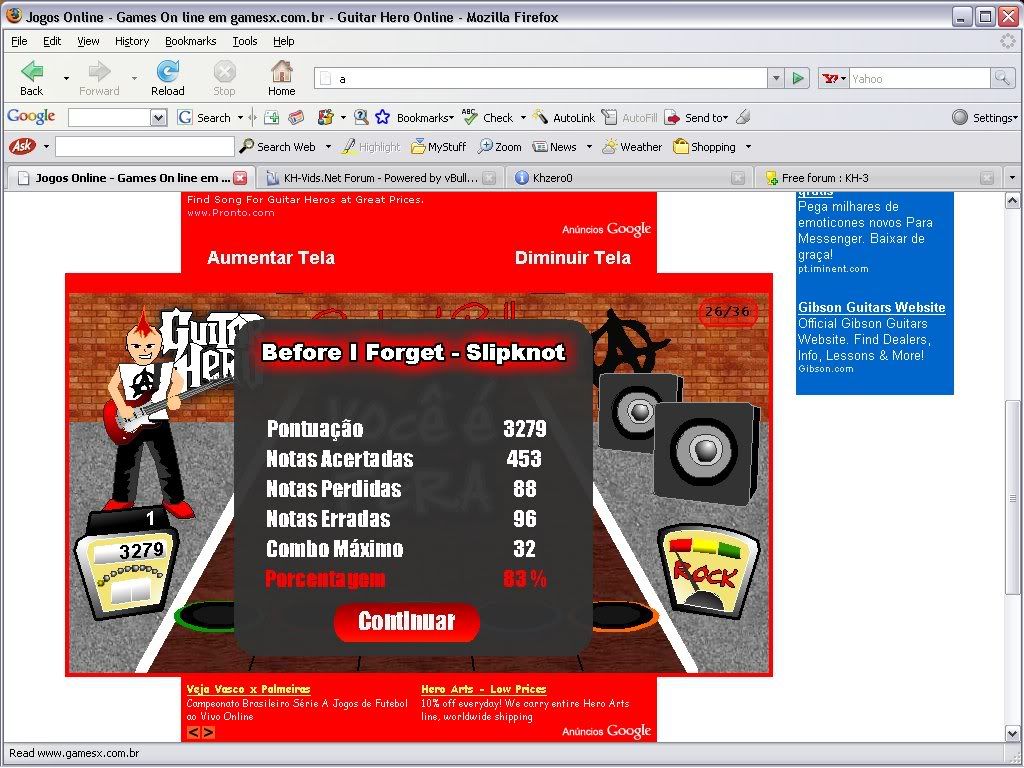The width and height of the screenshot is (1024, 768).
Task: Go back using the Back arrow
Action: 31,78
